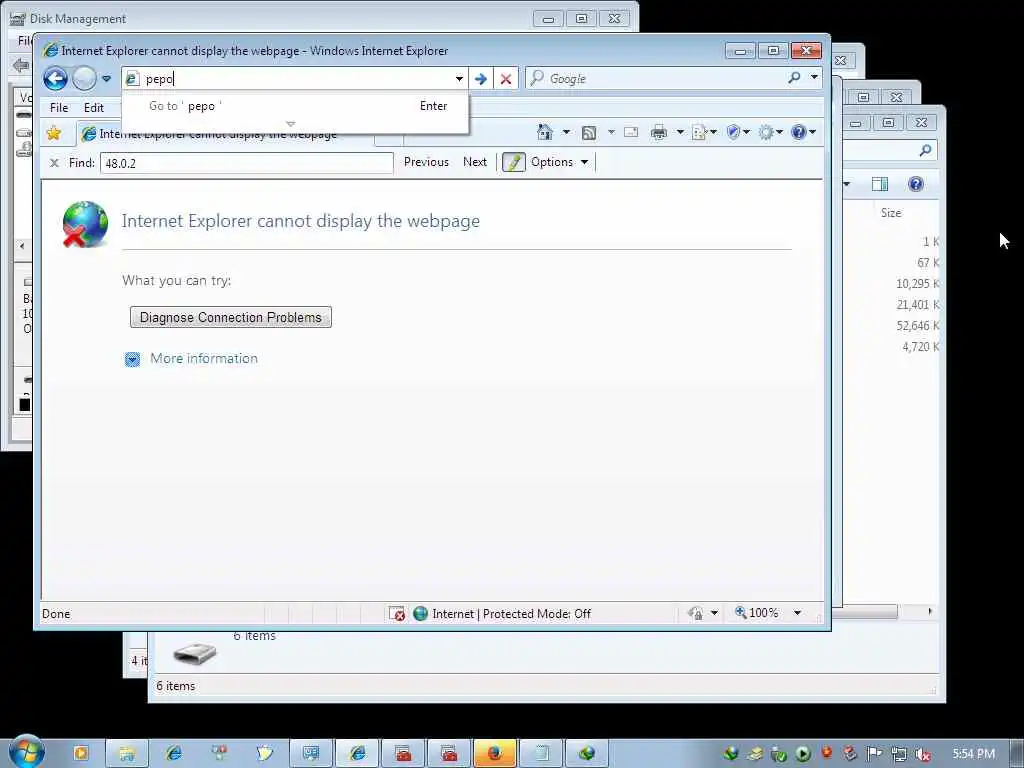Open the search provider dropdown arrow

click(814, 77)
